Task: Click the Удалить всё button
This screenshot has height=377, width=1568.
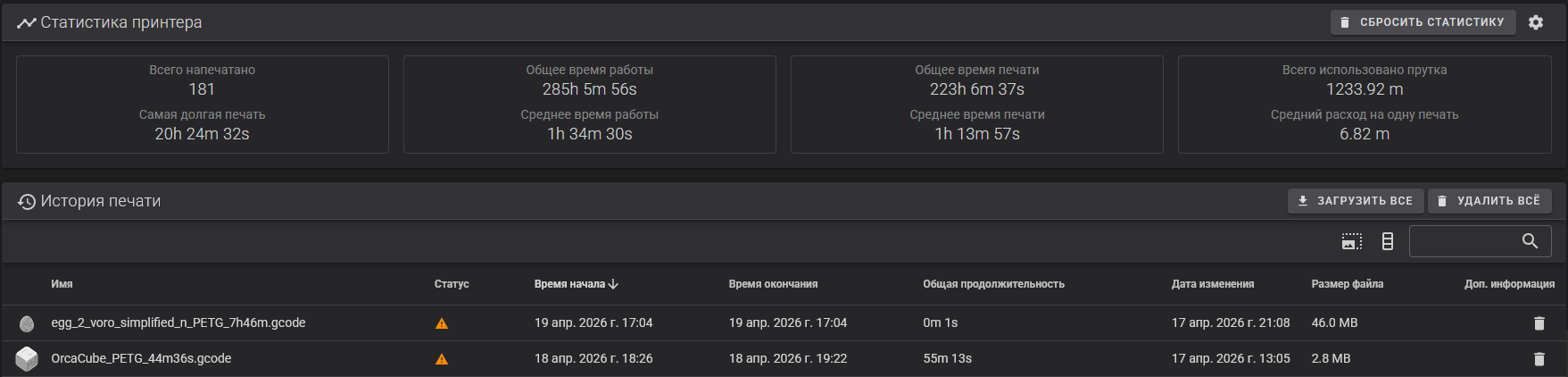Action: pyautogui.click(x=1489, y=201)
